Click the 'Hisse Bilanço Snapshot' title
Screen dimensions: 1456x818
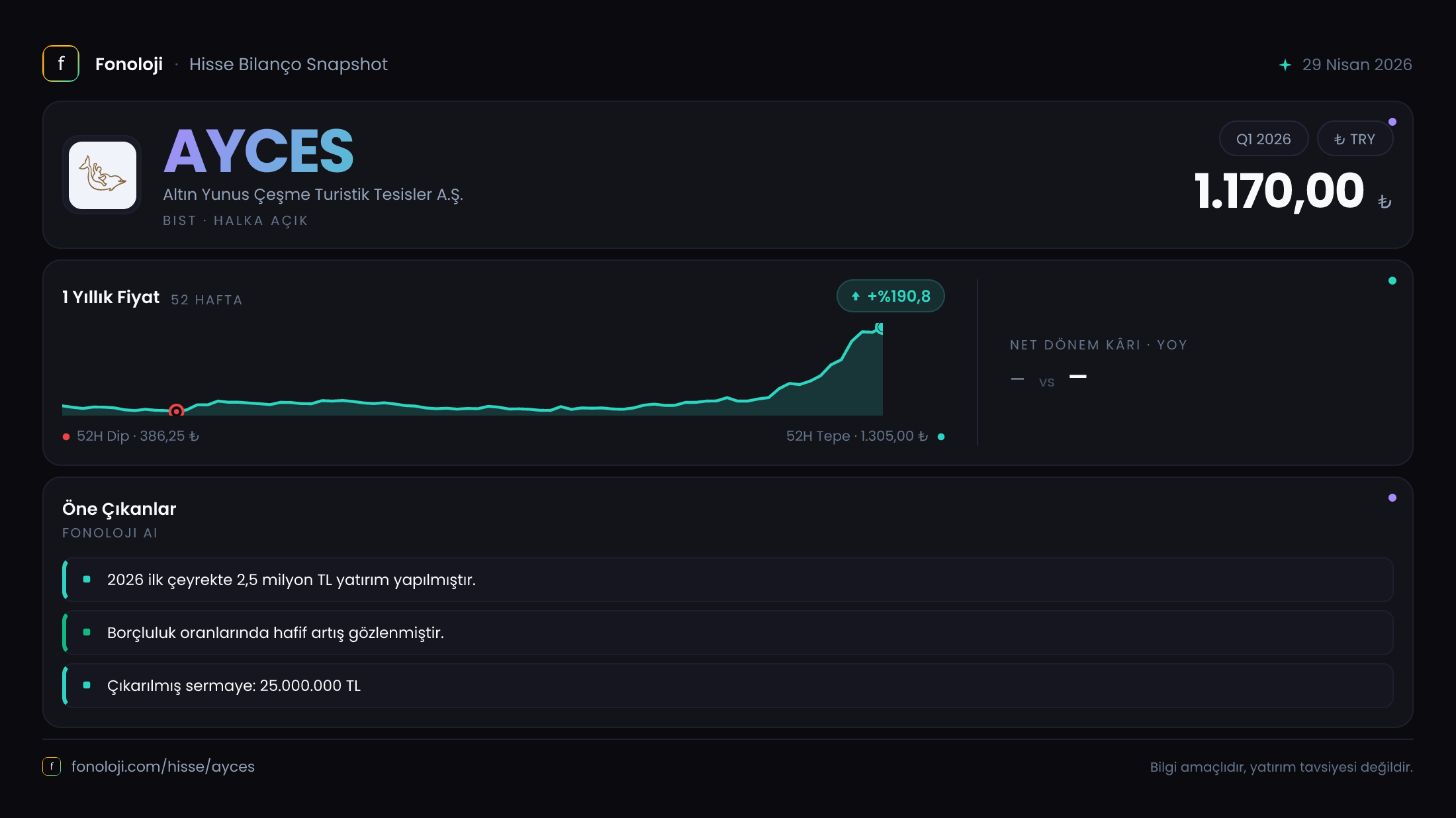(x=289, y=64)
